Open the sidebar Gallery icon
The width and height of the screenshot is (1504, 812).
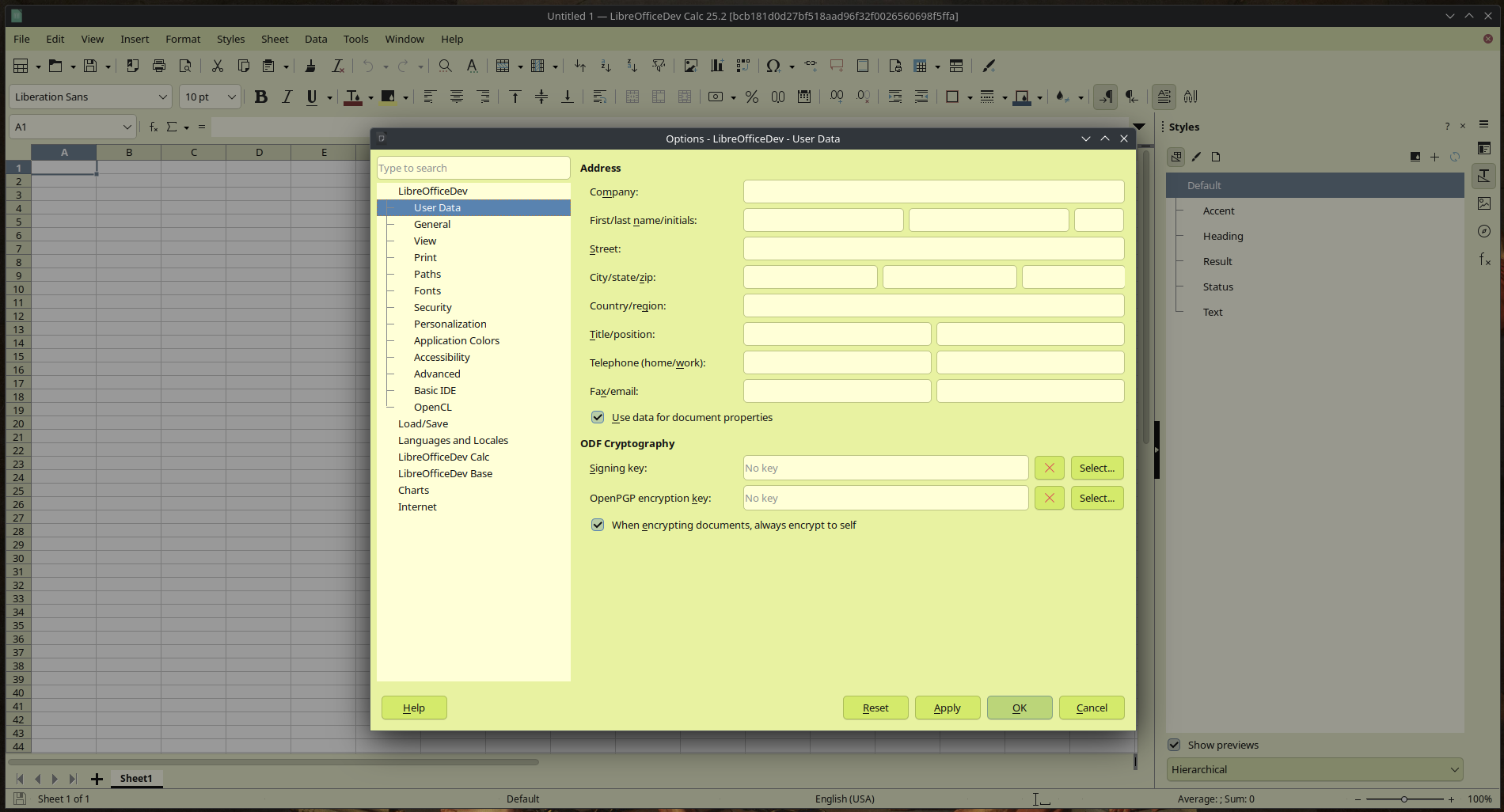(1484, 203)
